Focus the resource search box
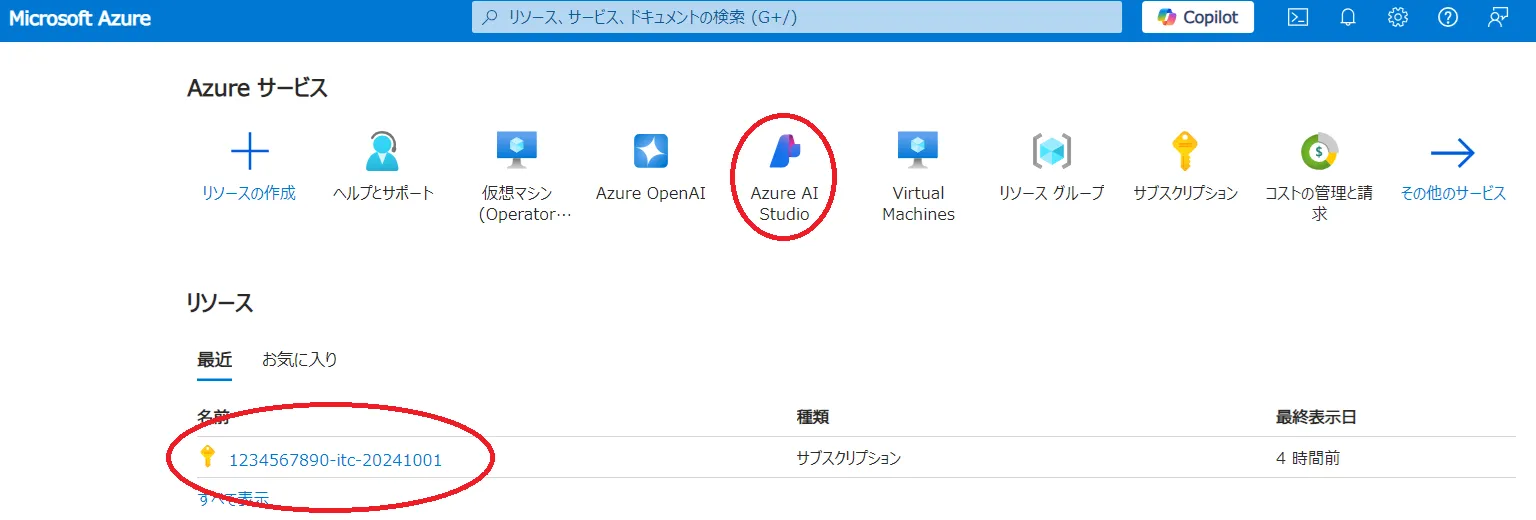Viewport: 1536px width, 520px height. click(796, 17)
